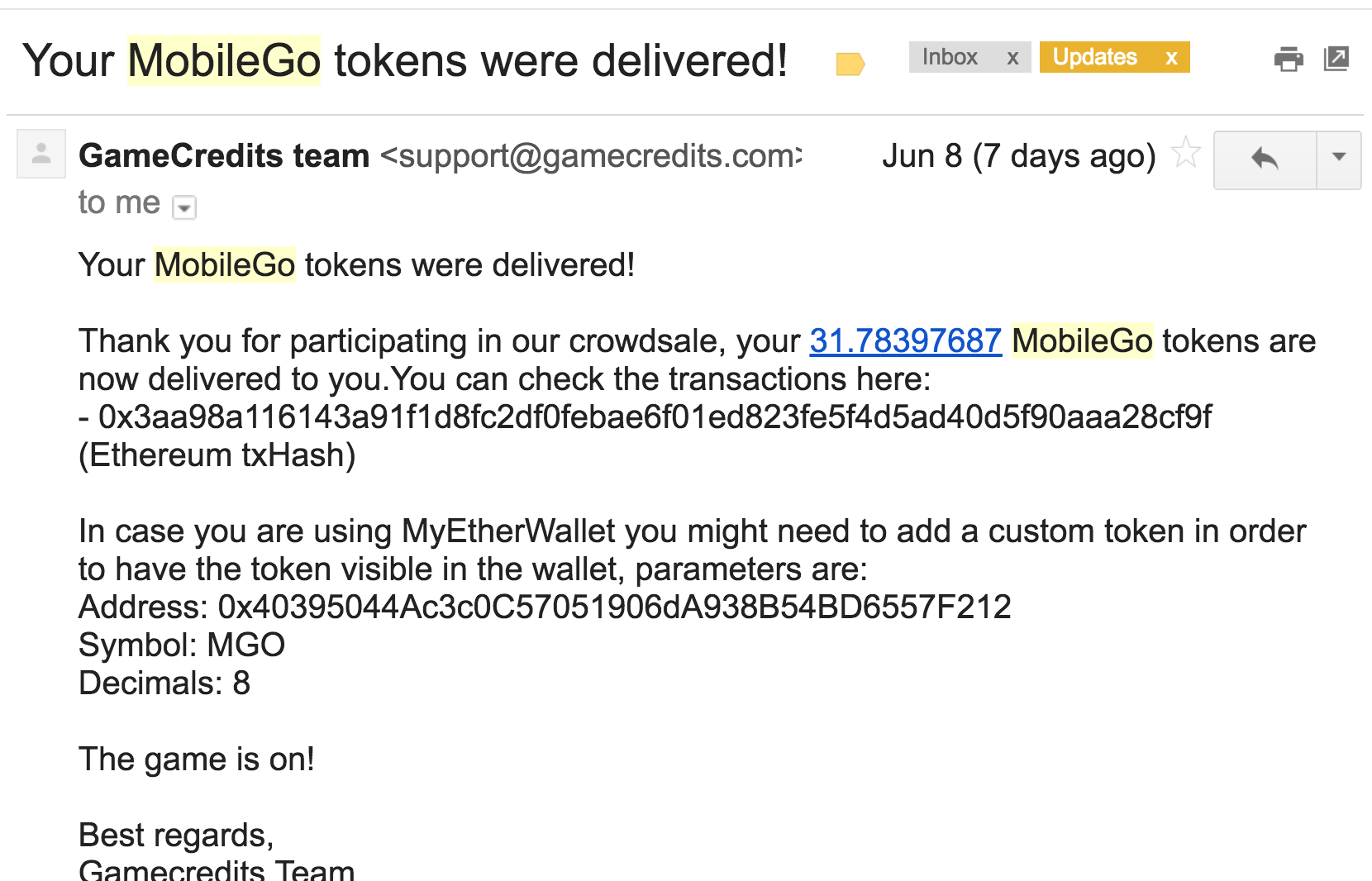The image size is (1372, 881).
Task: Star this message from GameCredits team
Action: tap(1186, 153)
